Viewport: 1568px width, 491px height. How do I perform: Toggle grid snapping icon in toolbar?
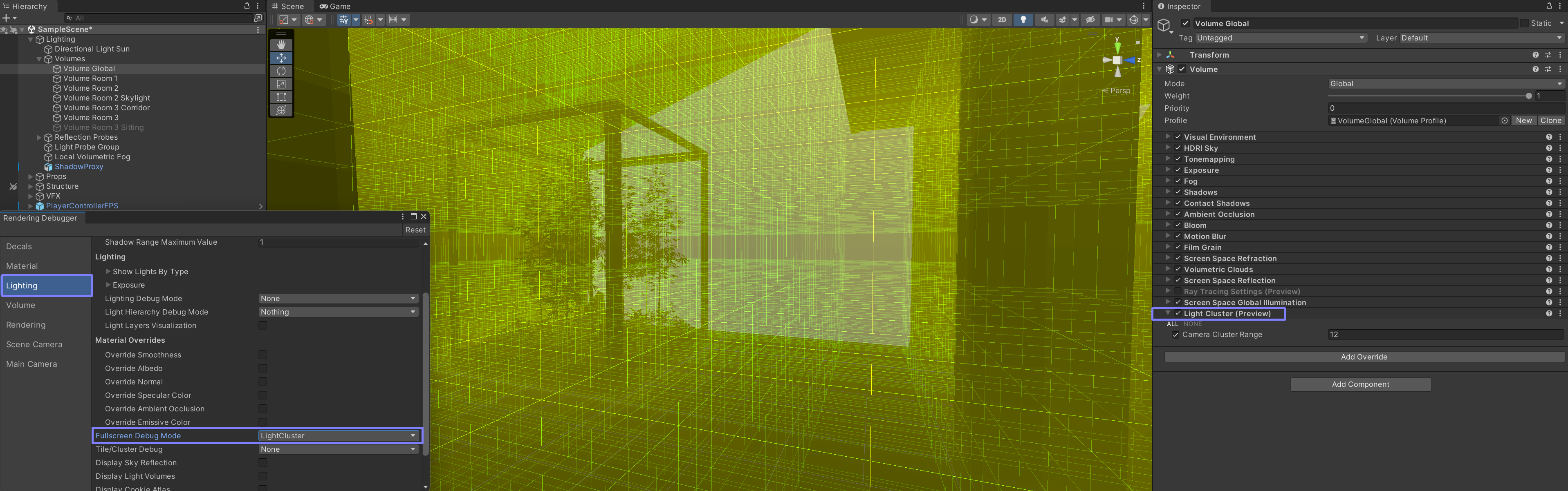368,20
